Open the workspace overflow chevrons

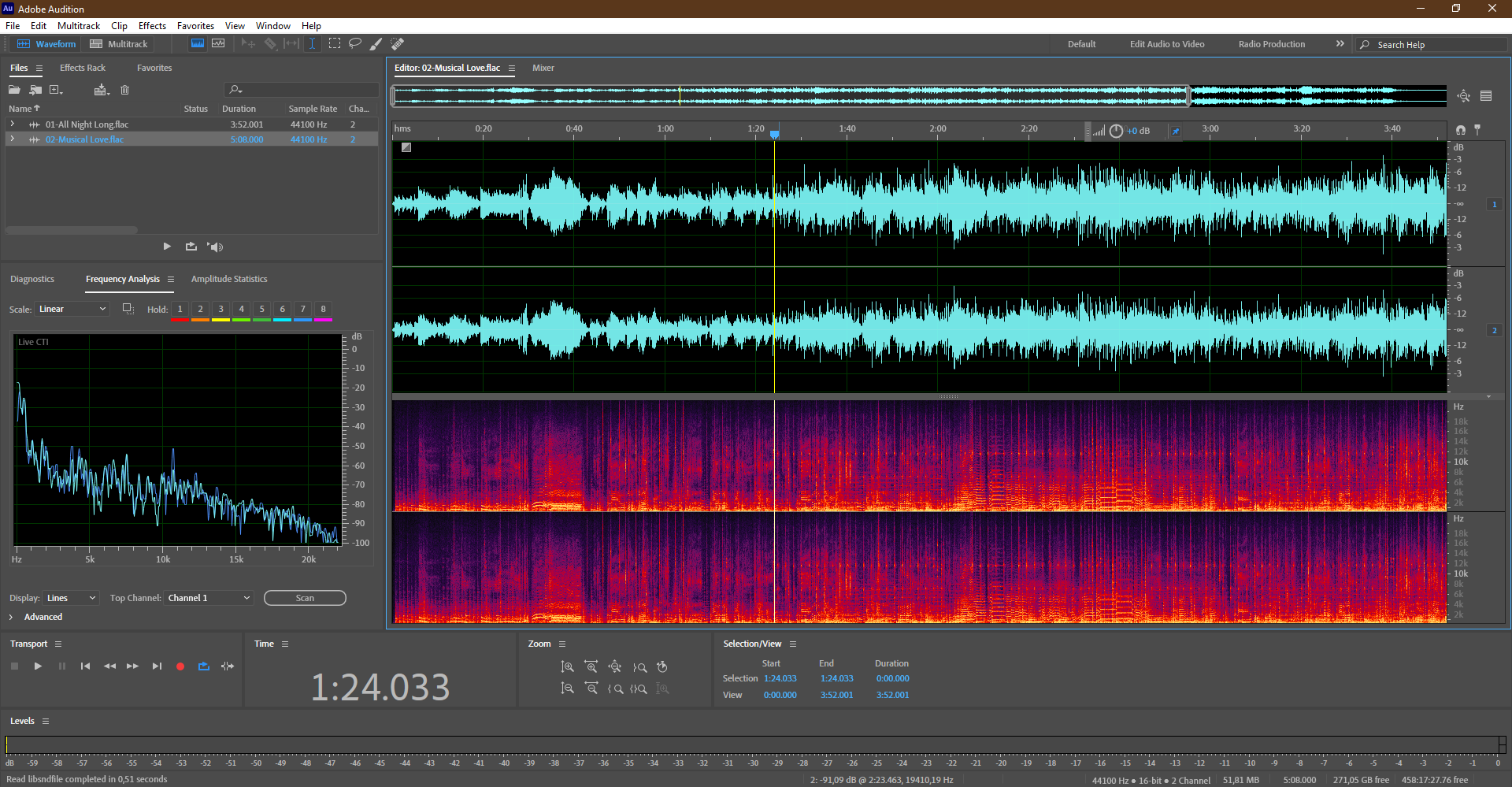click(1340, 43)
